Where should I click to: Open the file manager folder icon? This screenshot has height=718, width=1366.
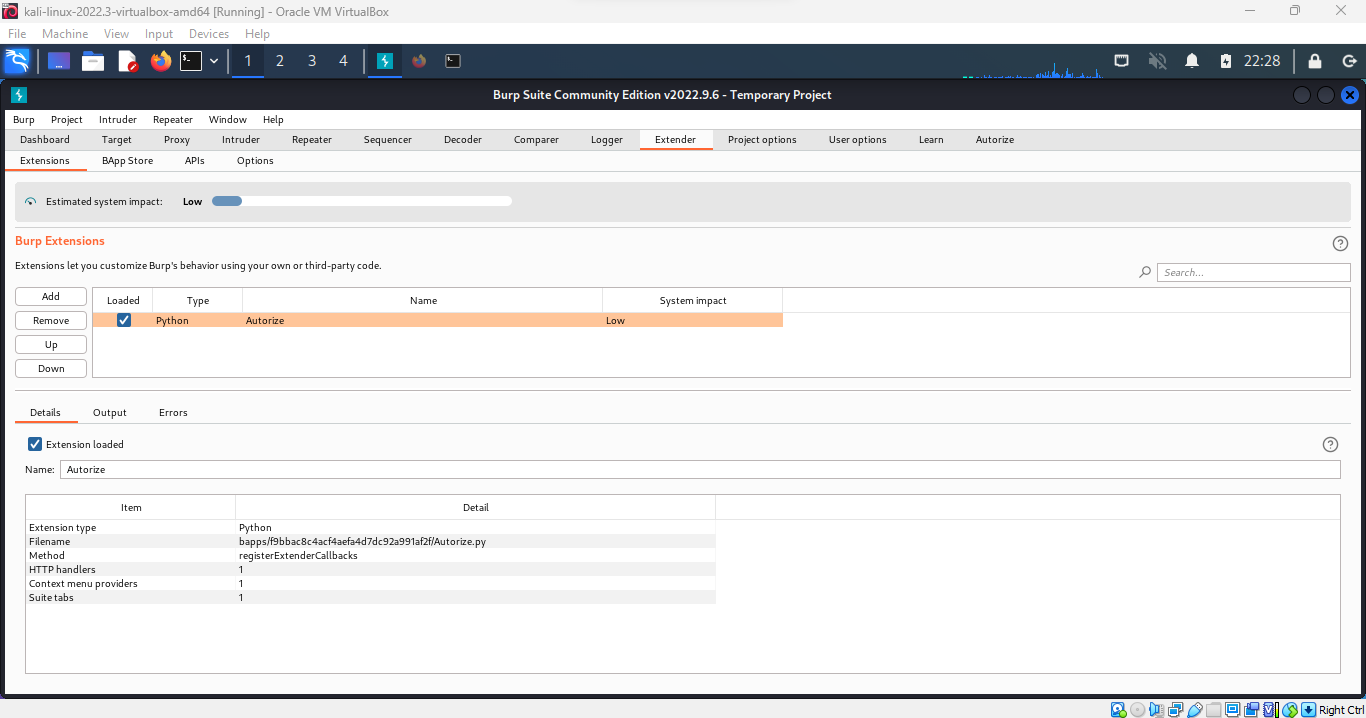pyautogui.click(x=93, y=61)
